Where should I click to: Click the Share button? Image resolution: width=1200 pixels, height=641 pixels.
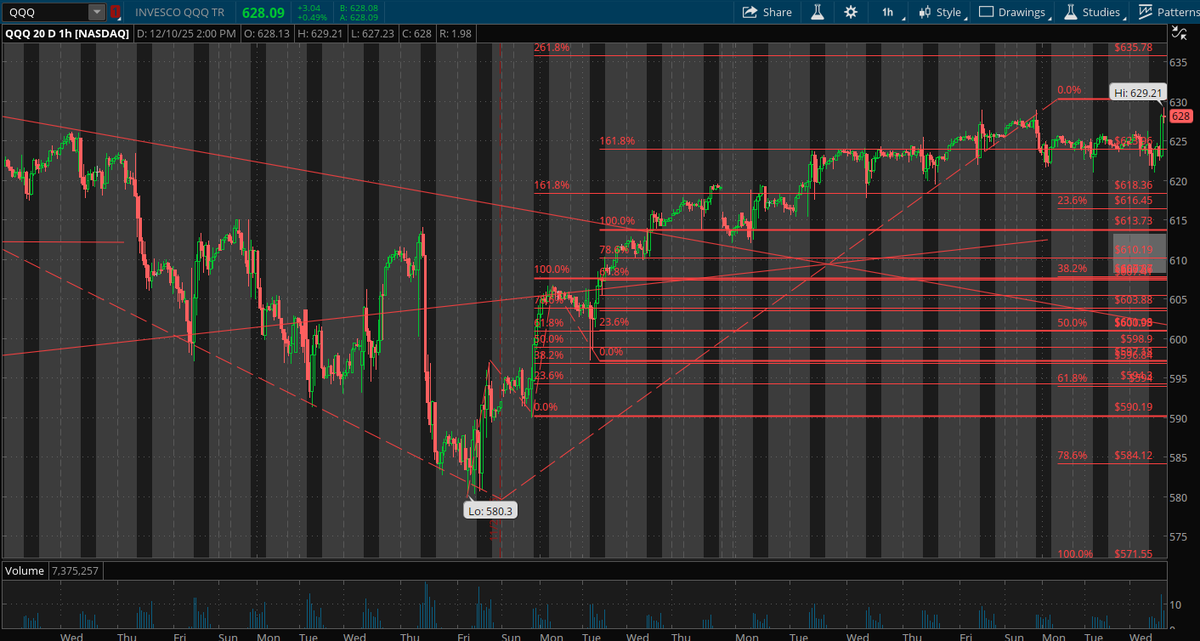point(767,12)
